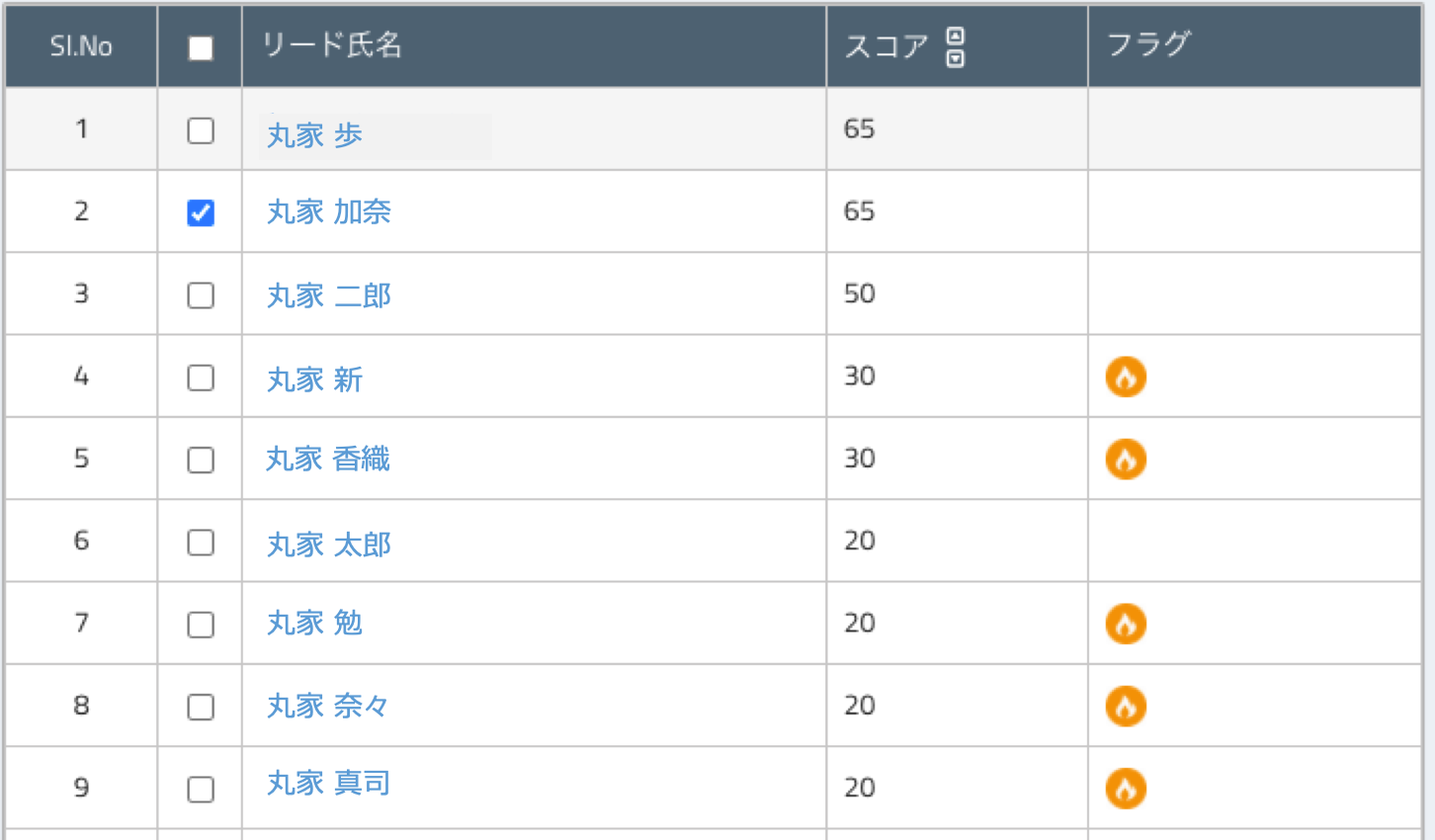Open the lead 丸家 歩

coord(315,134)
